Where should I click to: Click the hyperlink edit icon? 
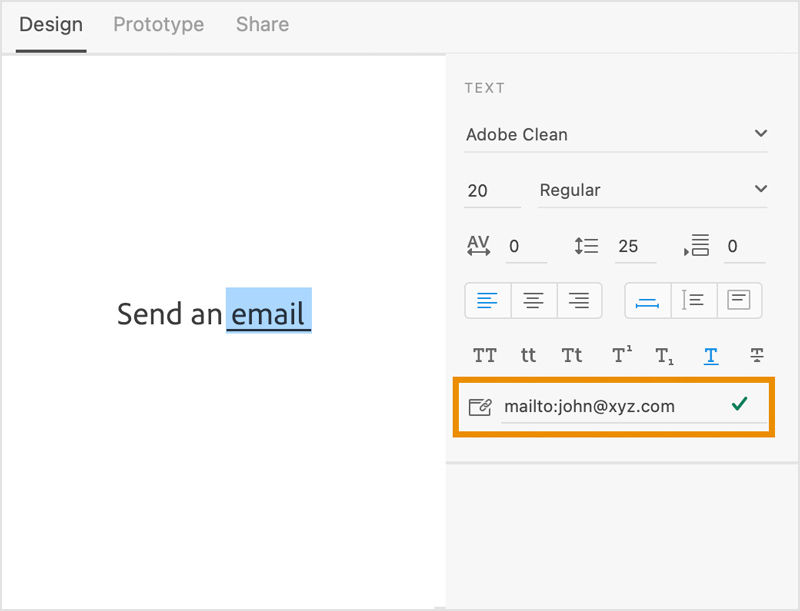[481, 406]
